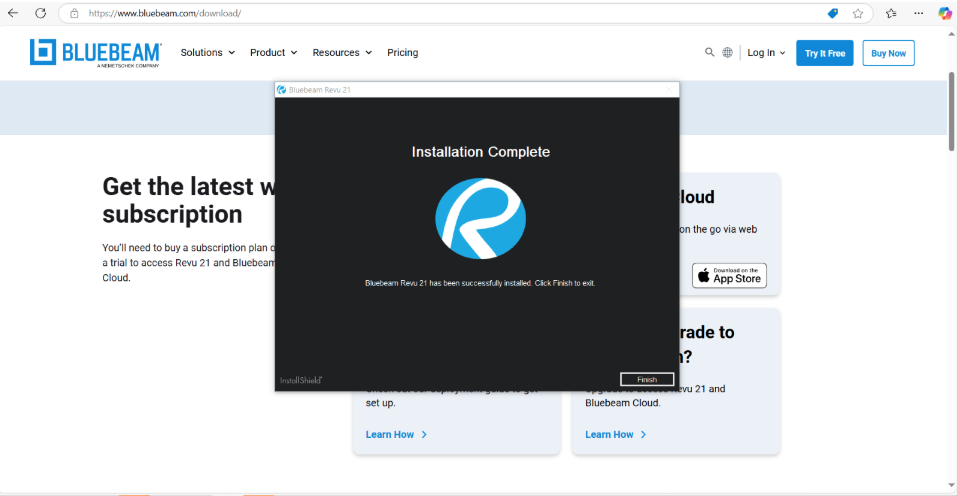Expand the Solutions dropdown menu

pos(208,53)
